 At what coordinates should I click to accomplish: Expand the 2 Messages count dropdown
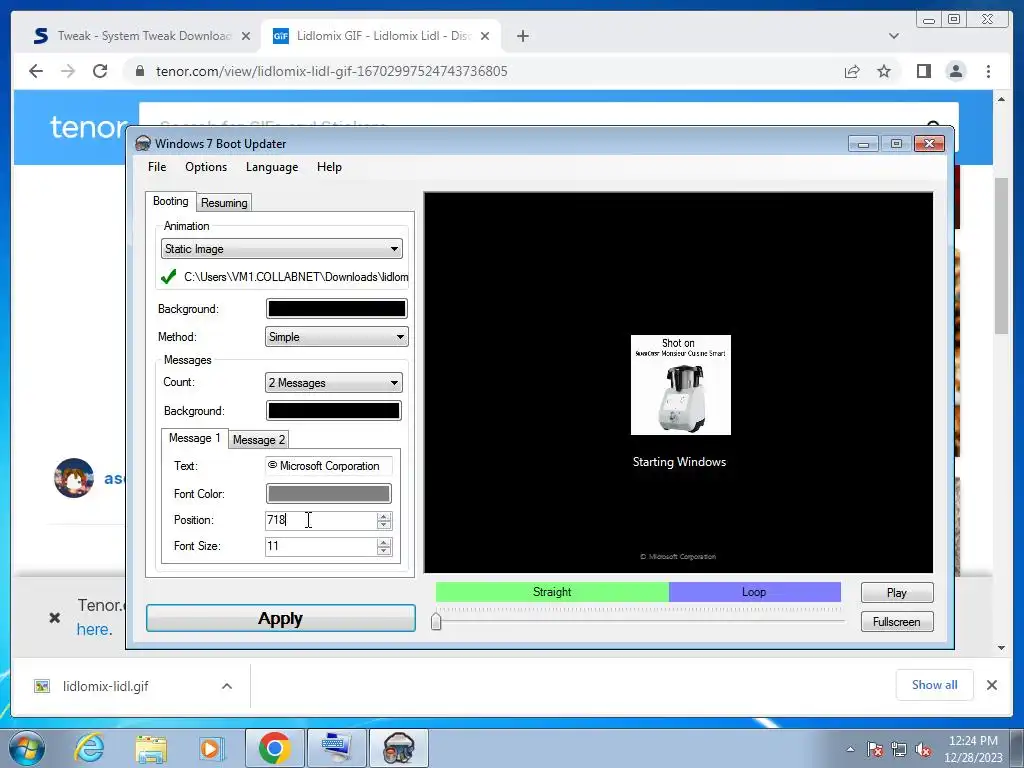(334, 383)
